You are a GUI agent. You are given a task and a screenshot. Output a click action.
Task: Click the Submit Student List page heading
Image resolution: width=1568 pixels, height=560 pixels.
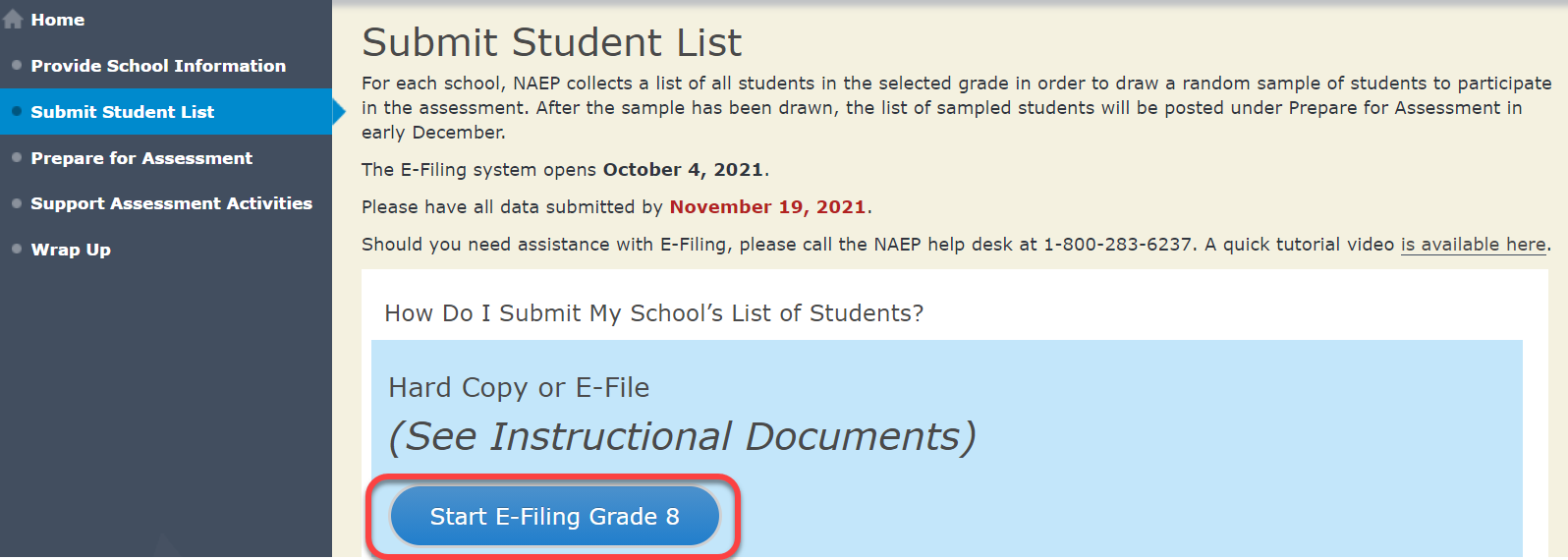click(551, 43)
